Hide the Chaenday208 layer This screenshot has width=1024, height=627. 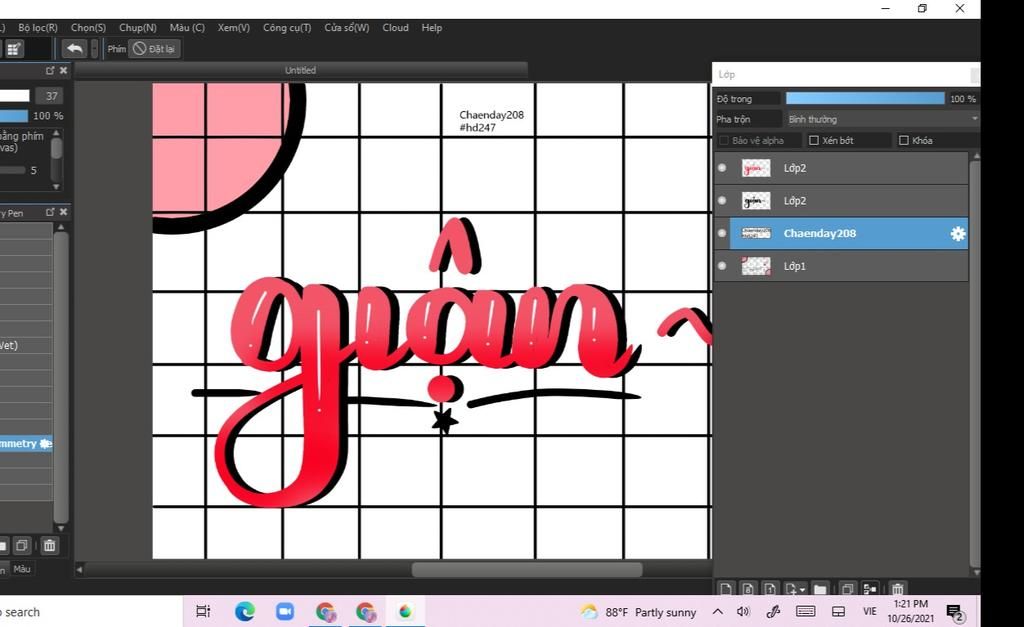[722, 233]
